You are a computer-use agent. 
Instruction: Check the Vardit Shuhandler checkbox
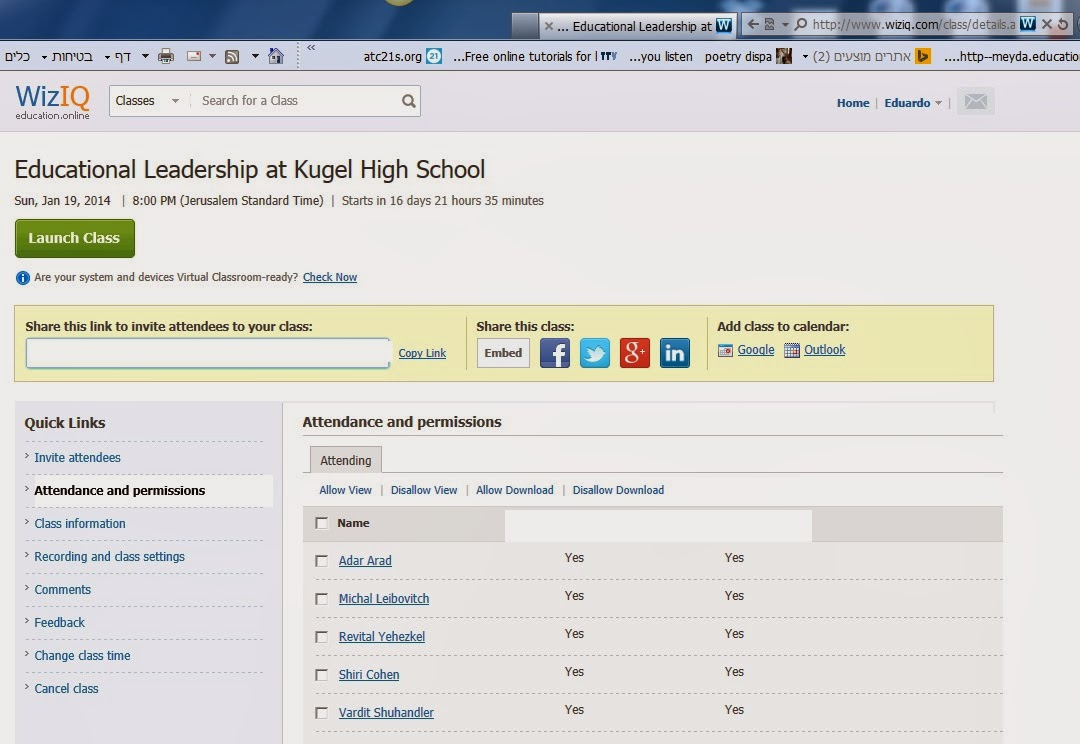322,712
